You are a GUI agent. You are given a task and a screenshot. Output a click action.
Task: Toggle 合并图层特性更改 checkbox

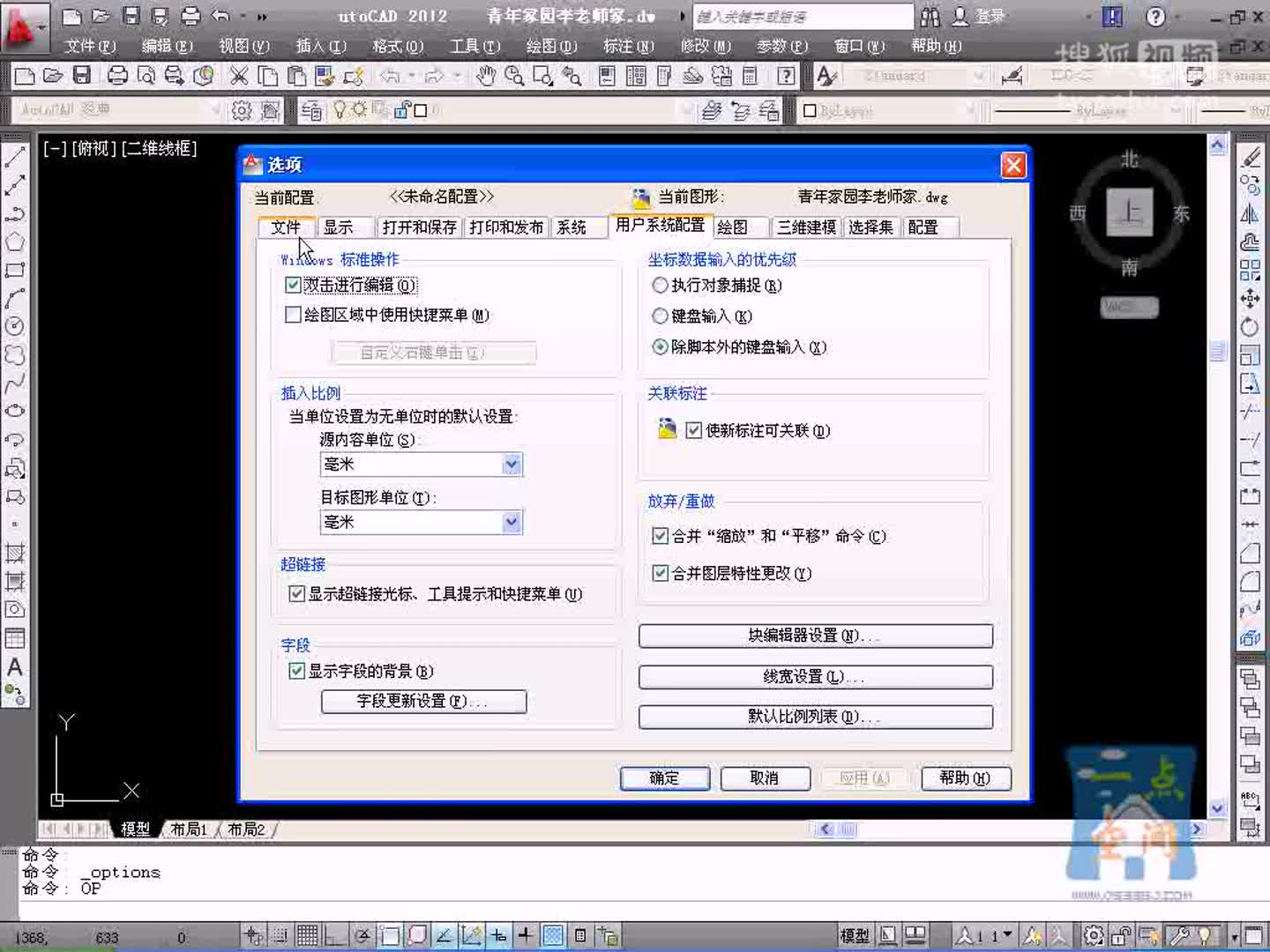click(x=660, y=573)
